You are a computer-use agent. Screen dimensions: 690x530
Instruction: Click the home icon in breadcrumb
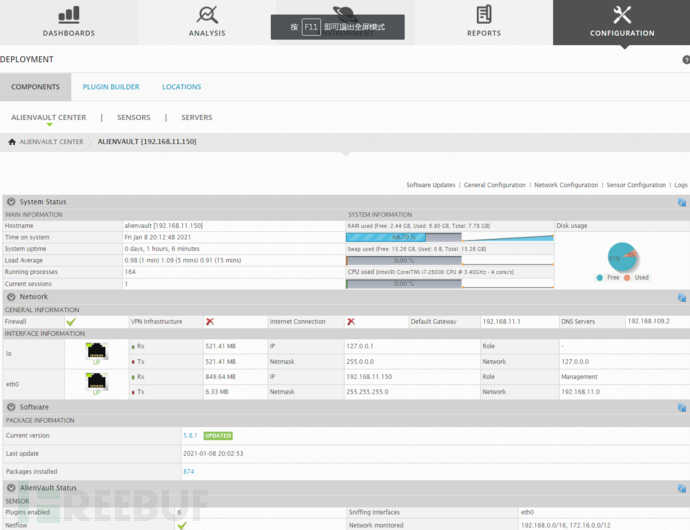(12, 142)
